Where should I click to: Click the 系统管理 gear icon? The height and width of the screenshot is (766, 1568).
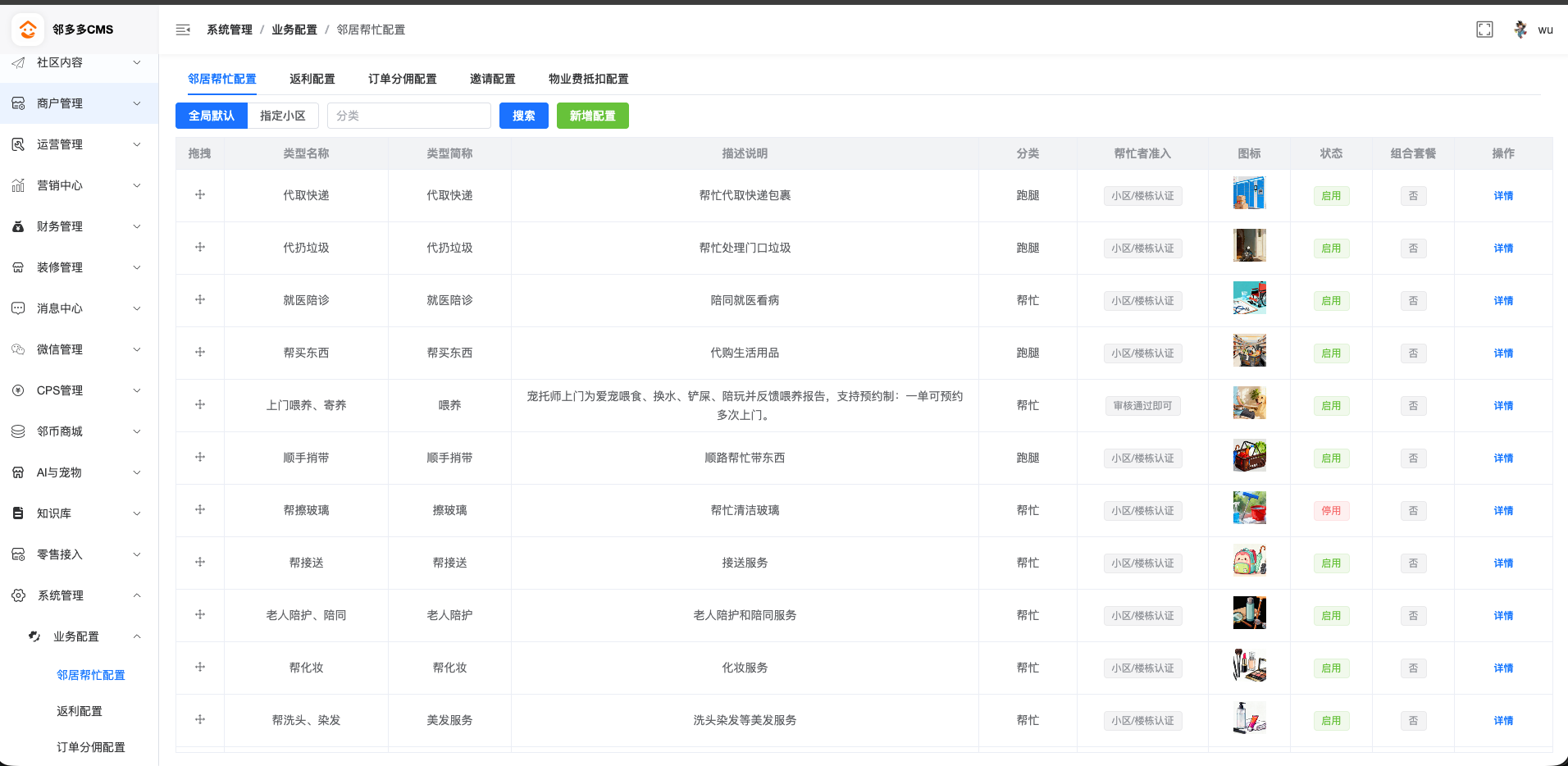coord(18,595)
